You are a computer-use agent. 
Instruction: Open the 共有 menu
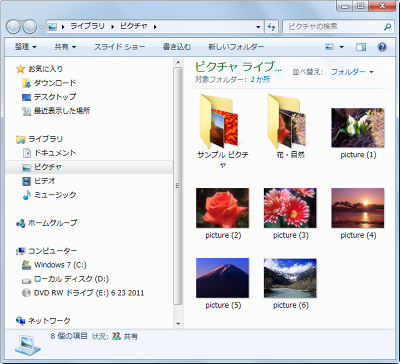[x=65, y=47]
